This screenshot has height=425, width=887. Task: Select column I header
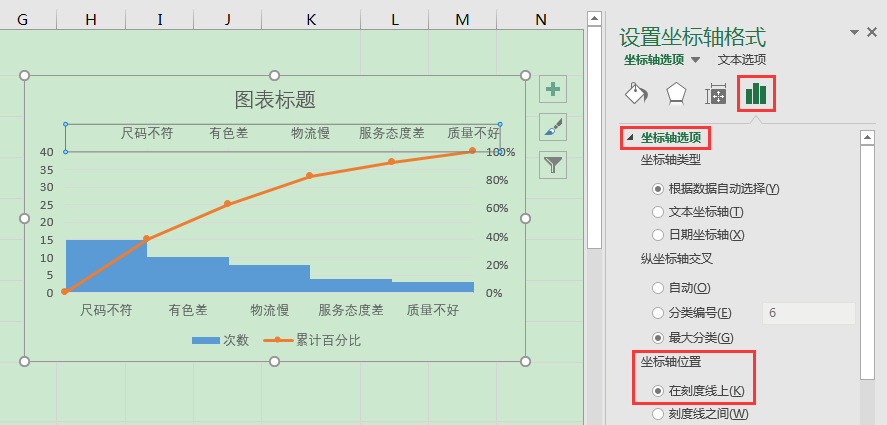(160, 19)
